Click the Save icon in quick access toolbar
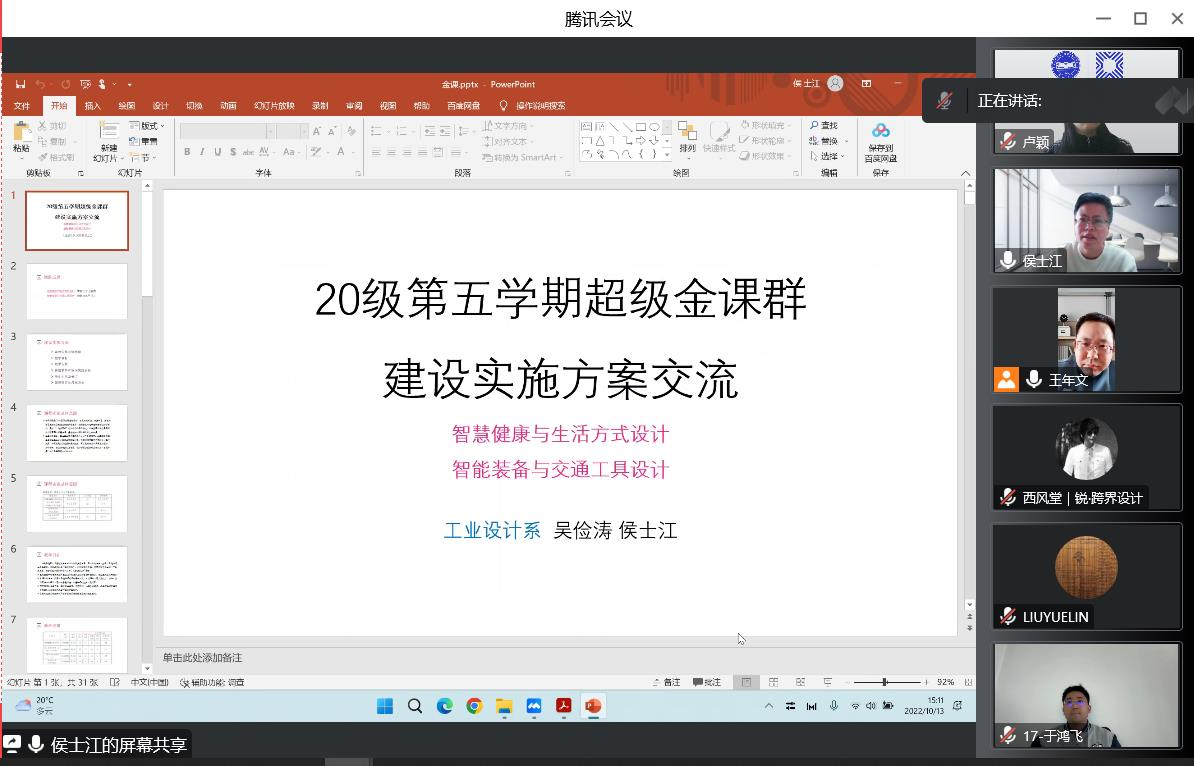Viewport: 1194px width, 766px height. pos(20,85)
